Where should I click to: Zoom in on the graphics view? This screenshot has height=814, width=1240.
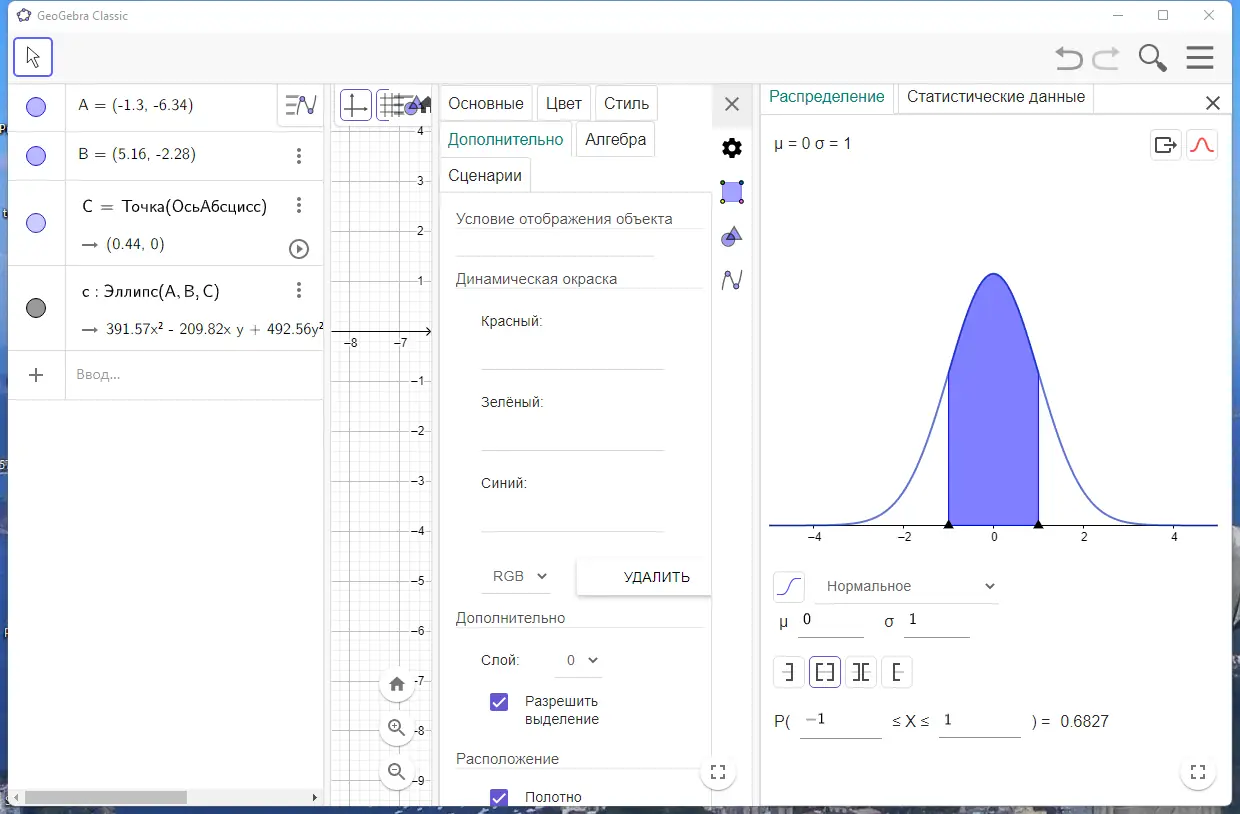click(397, 728)
